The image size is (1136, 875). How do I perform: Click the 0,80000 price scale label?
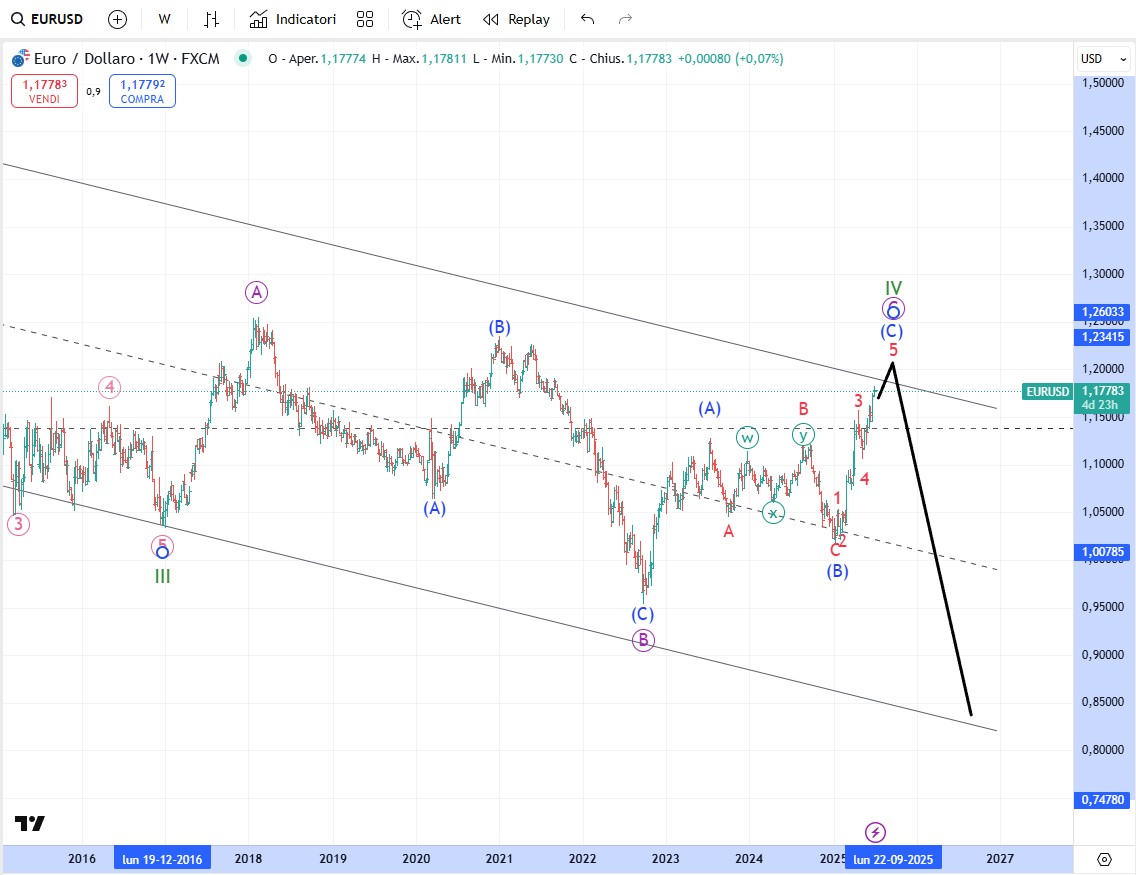(1103, 750)
